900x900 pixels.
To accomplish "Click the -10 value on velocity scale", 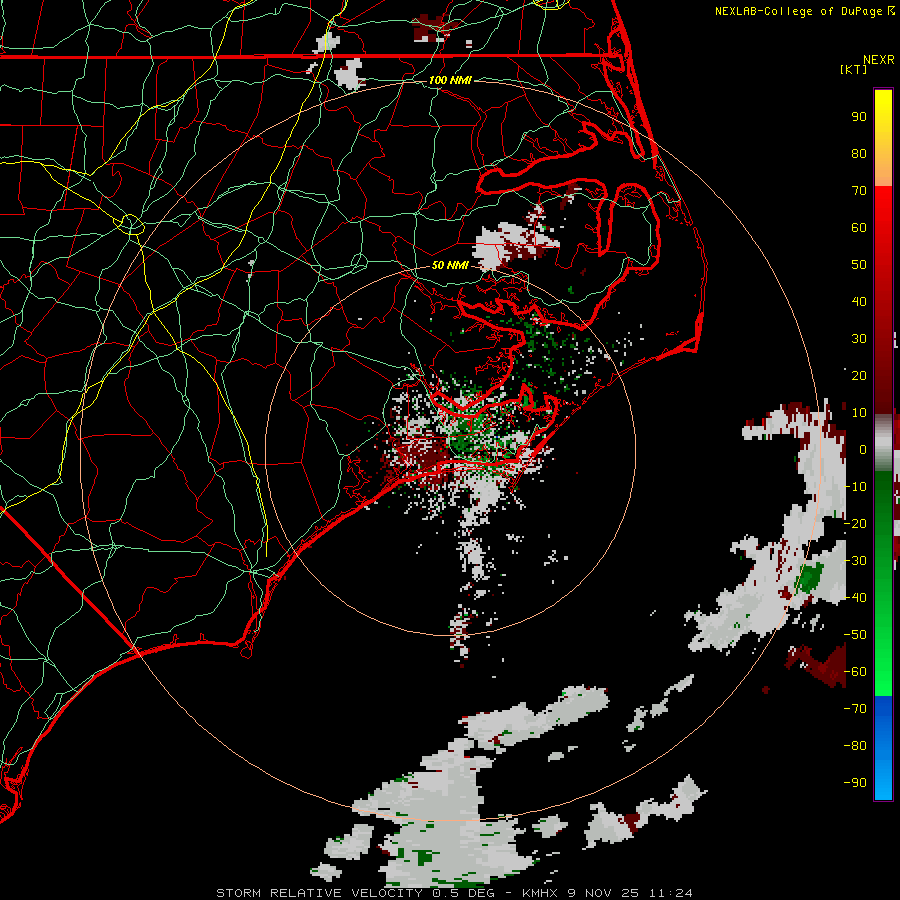I will coord(855,487).
